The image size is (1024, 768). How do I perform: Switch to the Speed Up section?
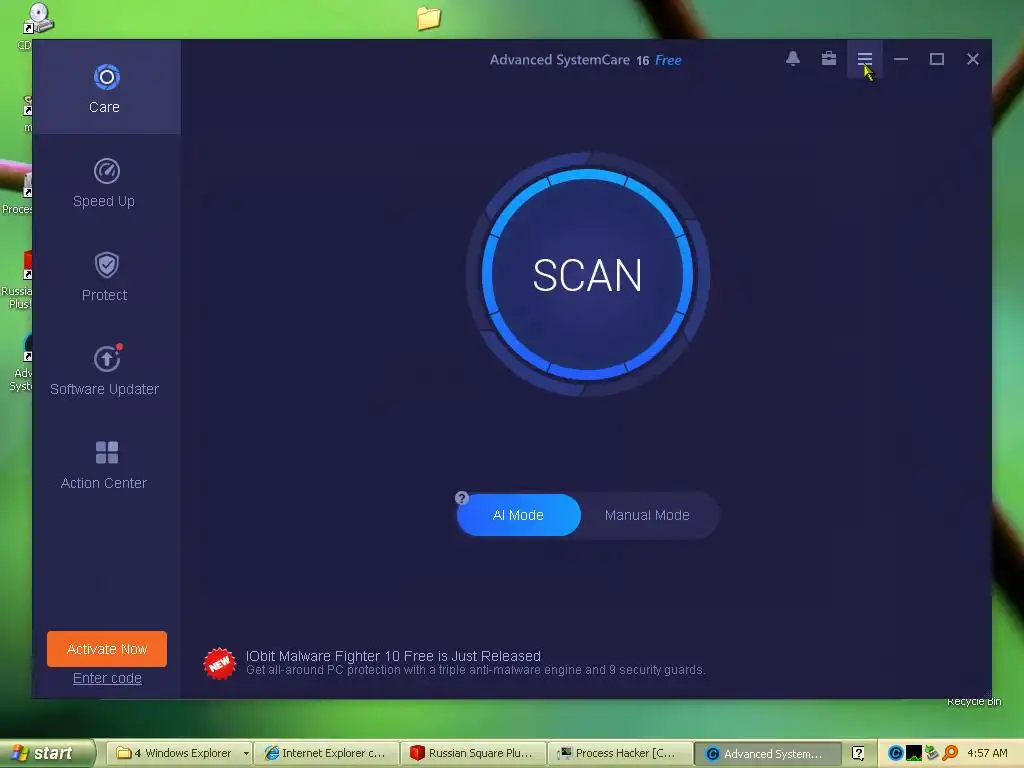pos(106,182)
